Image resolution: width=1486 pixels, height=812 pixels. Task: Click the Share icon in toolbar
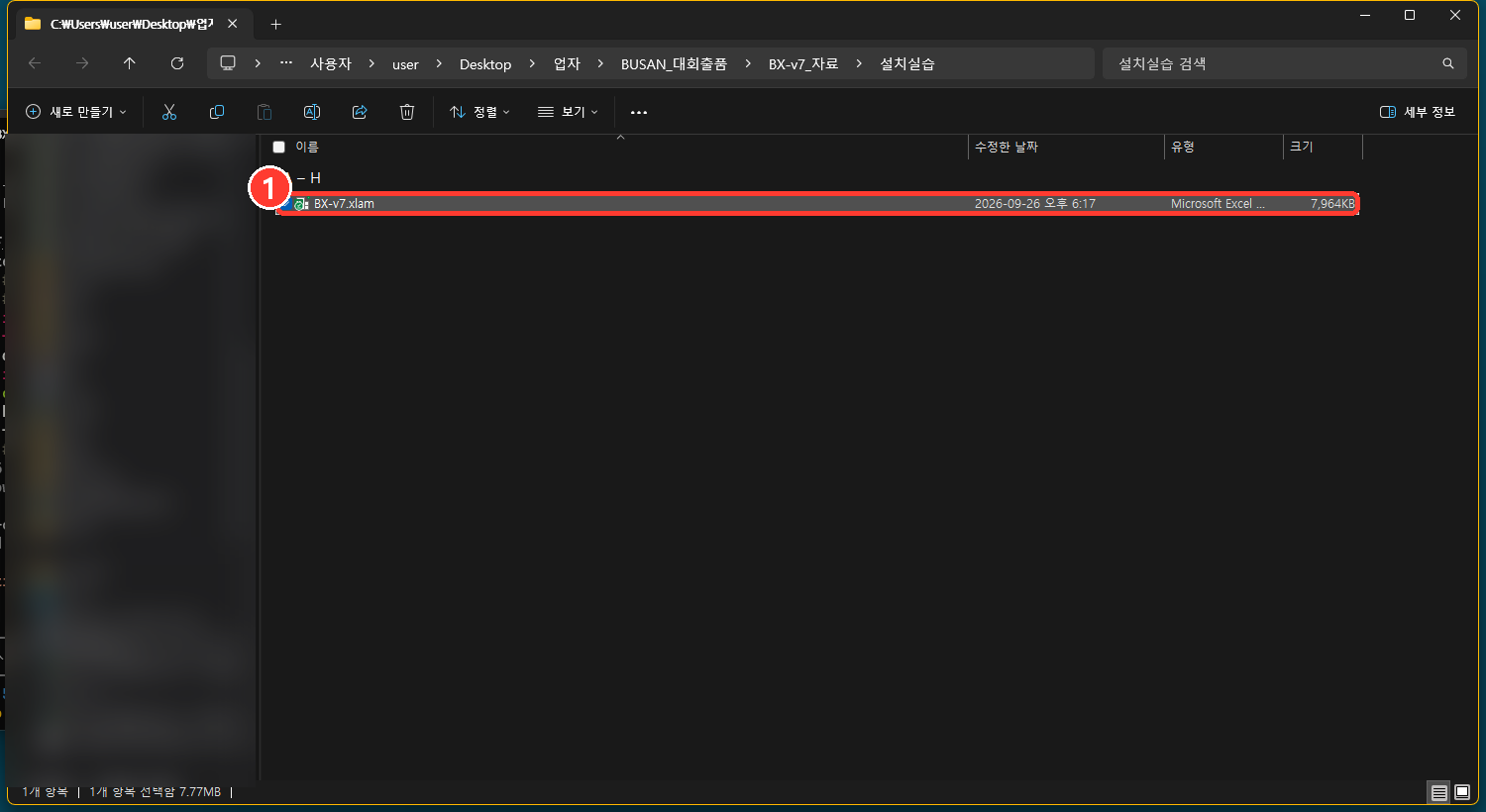[x=360, y=112]
